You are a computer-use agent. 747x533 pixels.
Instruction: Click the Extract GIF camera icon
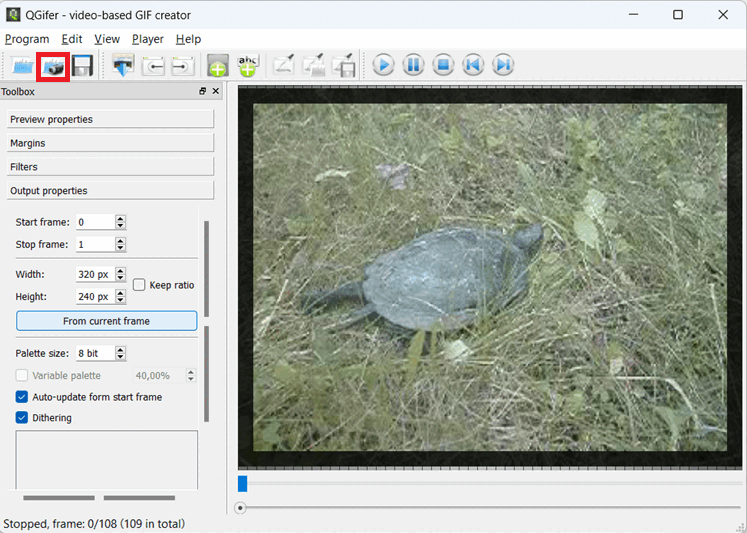pos(53,66)
